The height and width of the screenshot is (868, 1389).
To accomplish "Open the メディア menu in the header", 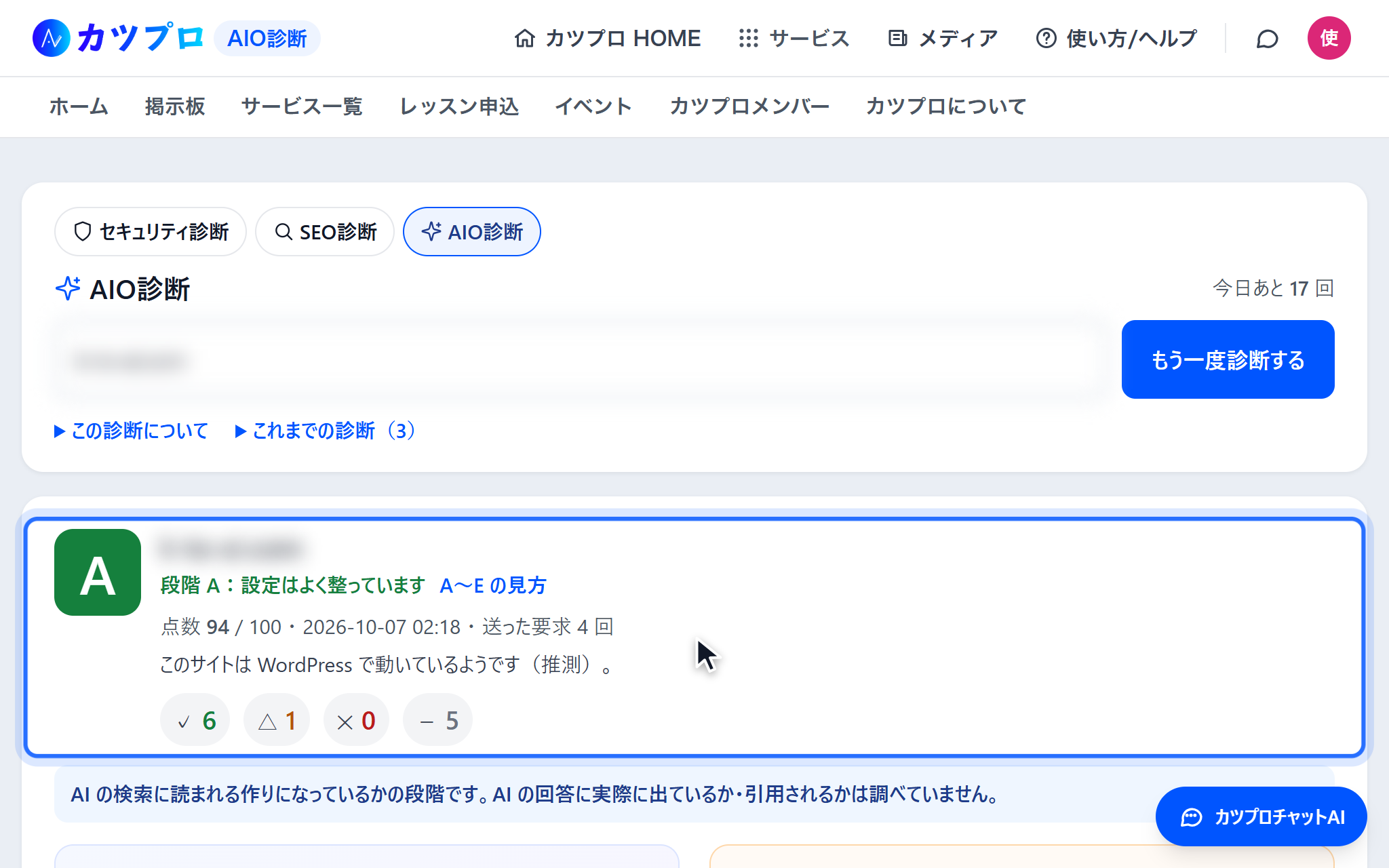I will (943, 38).
